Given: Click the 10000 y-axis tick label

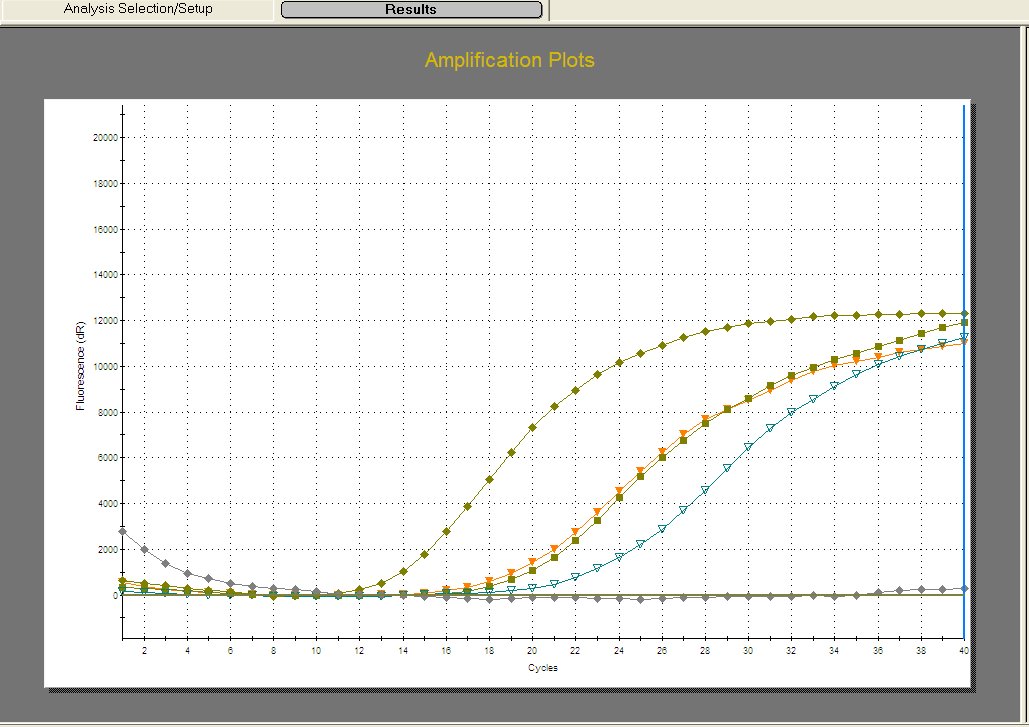Looking at the screenshot, I should point(103,367).
